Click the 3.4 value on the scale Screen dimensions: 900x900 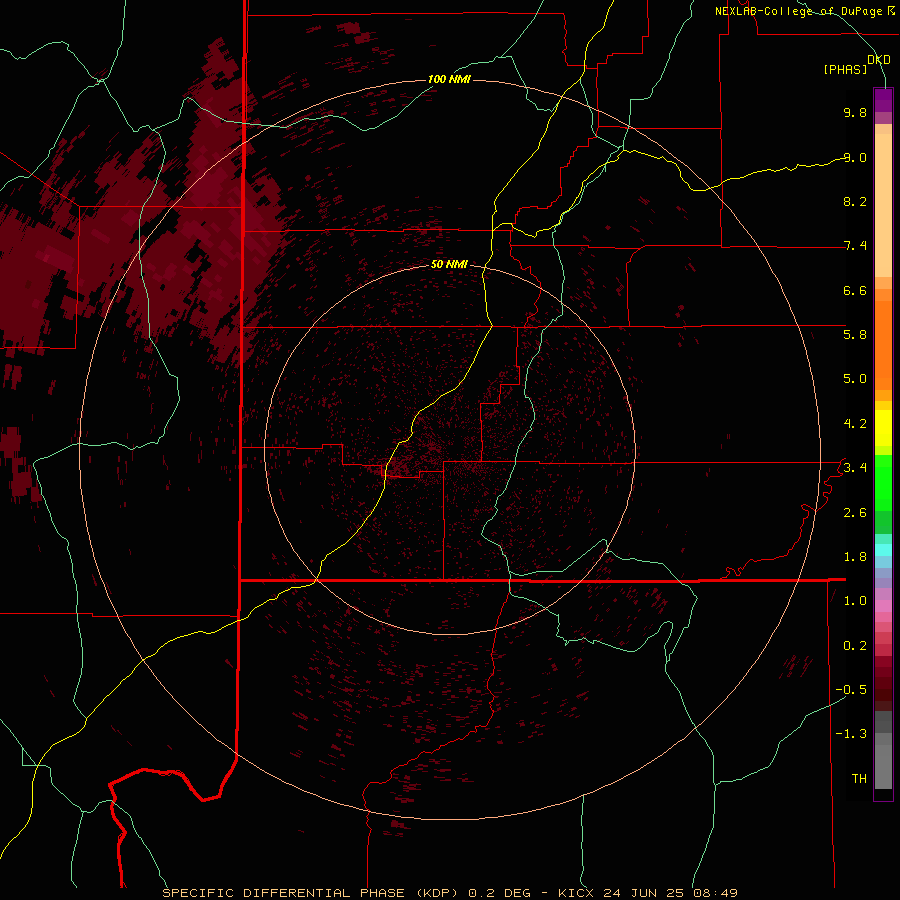[x=855, y=468]
